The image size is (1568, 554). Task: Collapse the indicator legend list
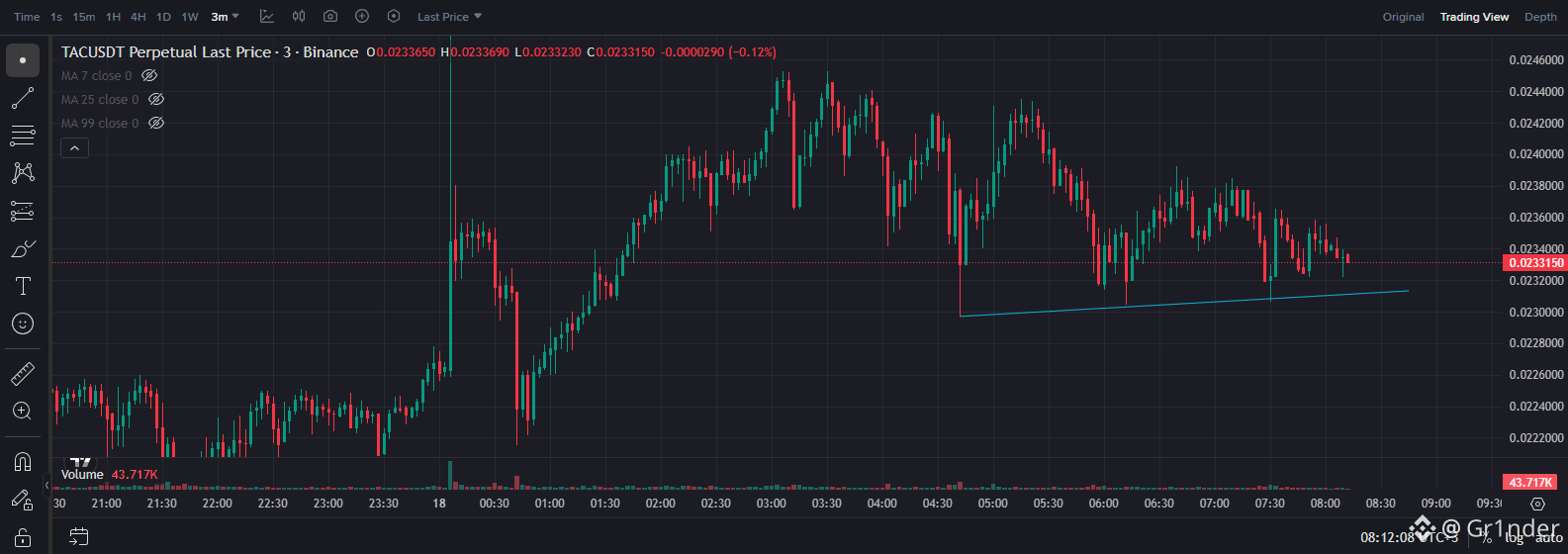(x=74, y=147)
